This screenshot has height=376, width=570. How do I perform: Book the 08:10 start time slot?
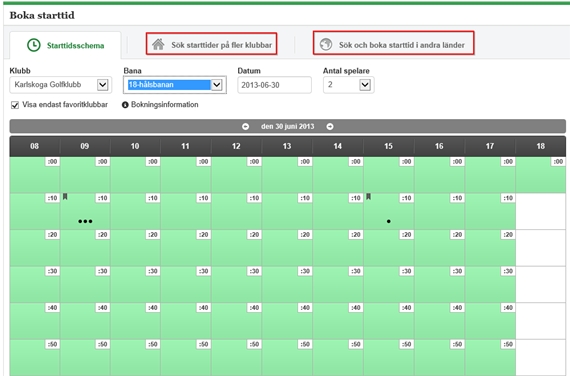[35, 211]
